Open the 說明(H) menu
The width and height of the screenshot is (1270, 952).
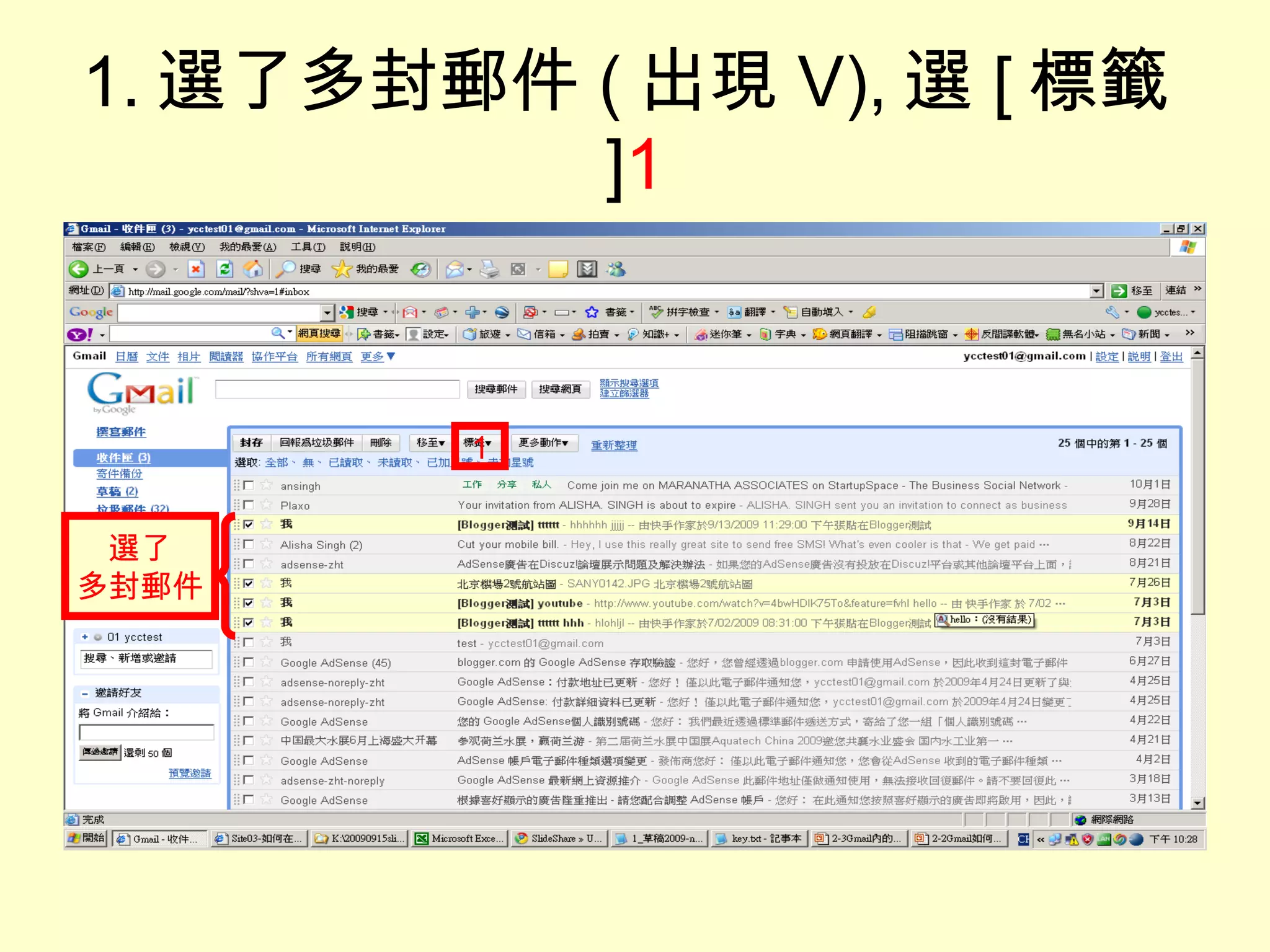(358, 247)
